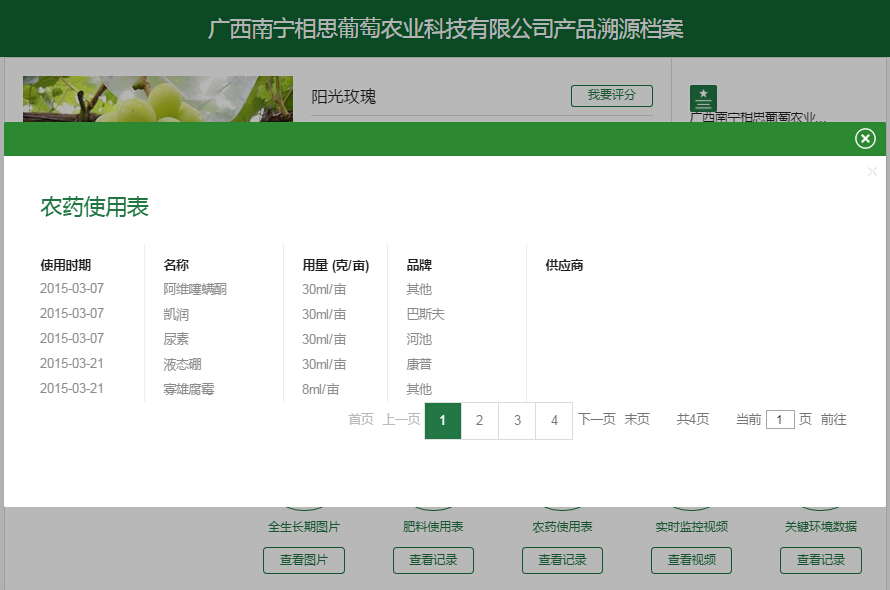This screenshot has width=890, height=590.
Task: Open 查看记录 under 关键环境数据
Action: [x=821, y=560]
